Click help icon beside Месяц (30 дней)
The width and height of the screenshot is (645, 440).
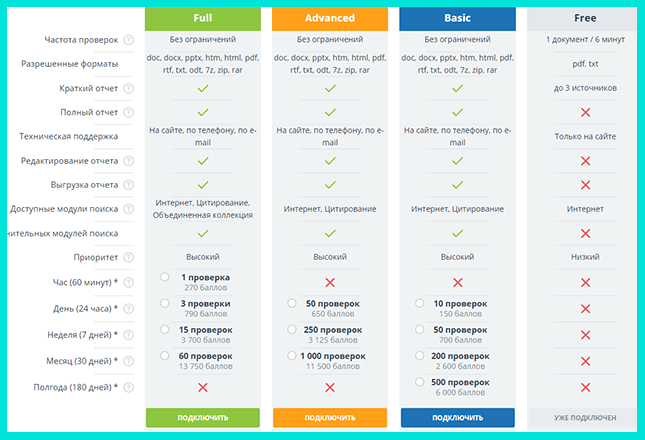pyautogui.click(x=129, y=361)
